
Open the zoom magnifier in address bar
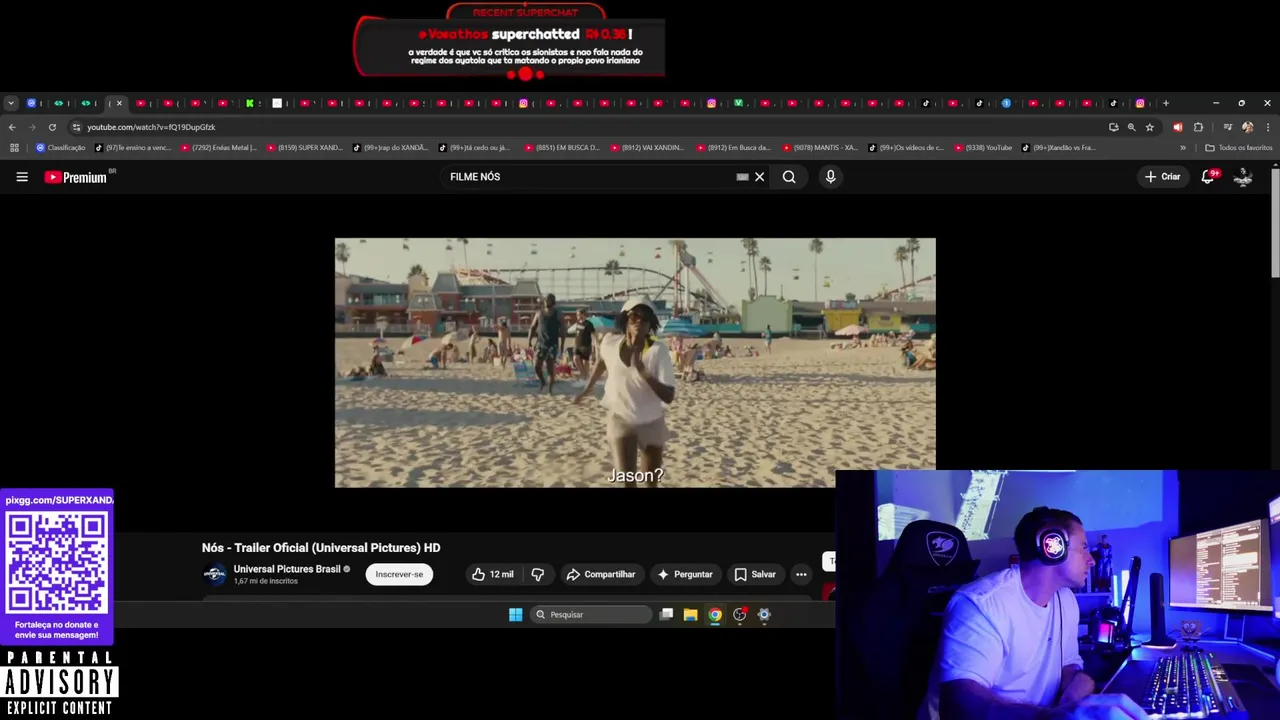coord(1131,127)
